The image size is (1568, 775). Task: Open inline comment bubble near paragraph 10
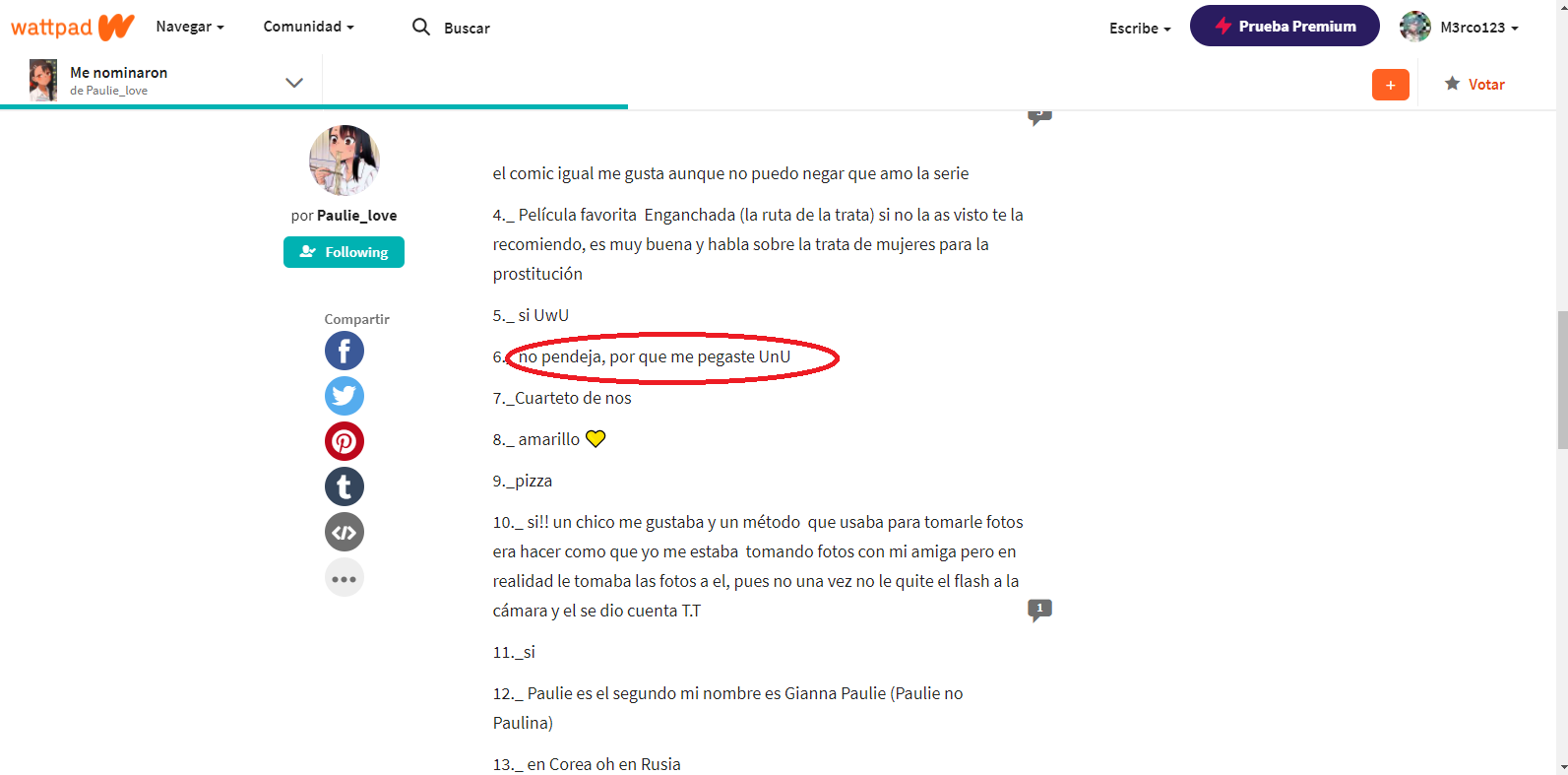1039,610
